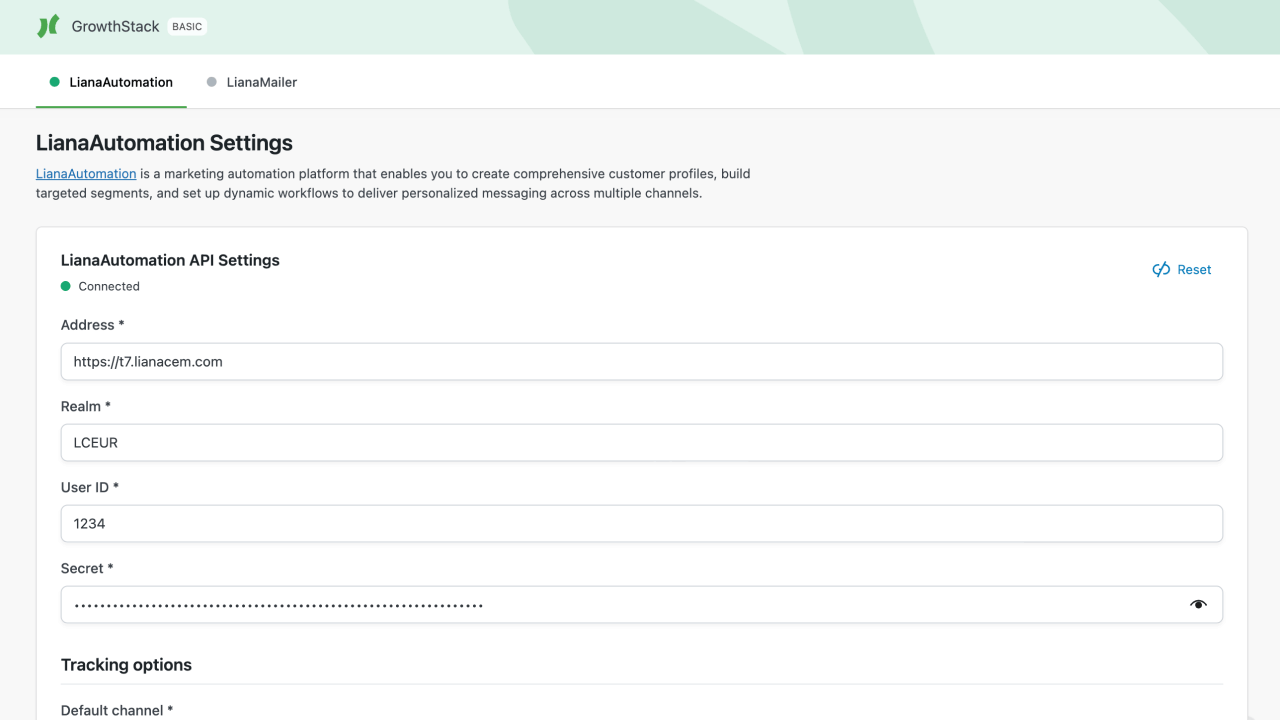Click into the User ID input field
Image resolution: width=1280 pixels, height=720 pixels.
pyautogui.click(x=642, y=524)
